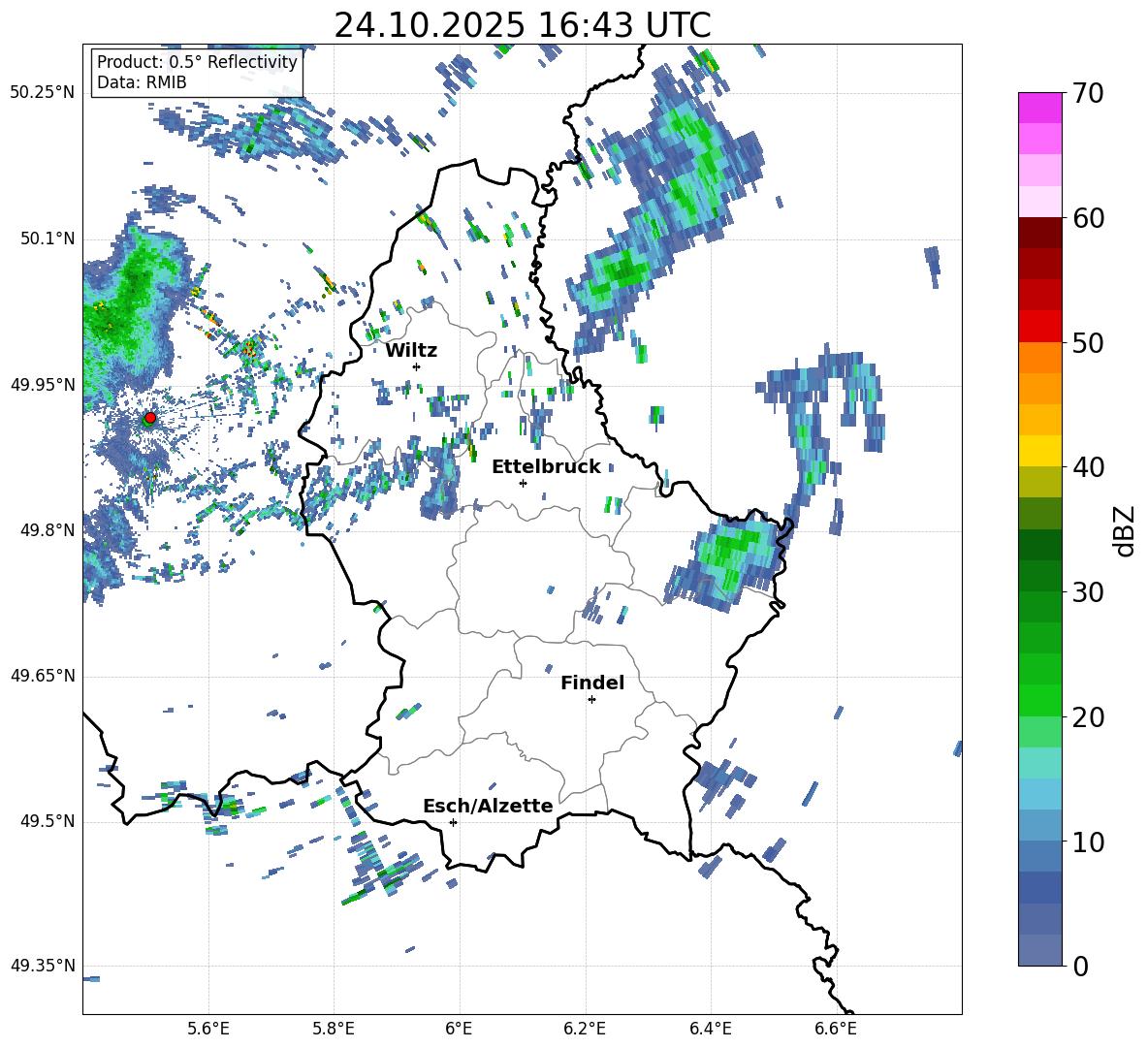Screen dimensions: 1148x1048
Task: Click the 20 colorbar tick label
Action: pos(1087,716)
